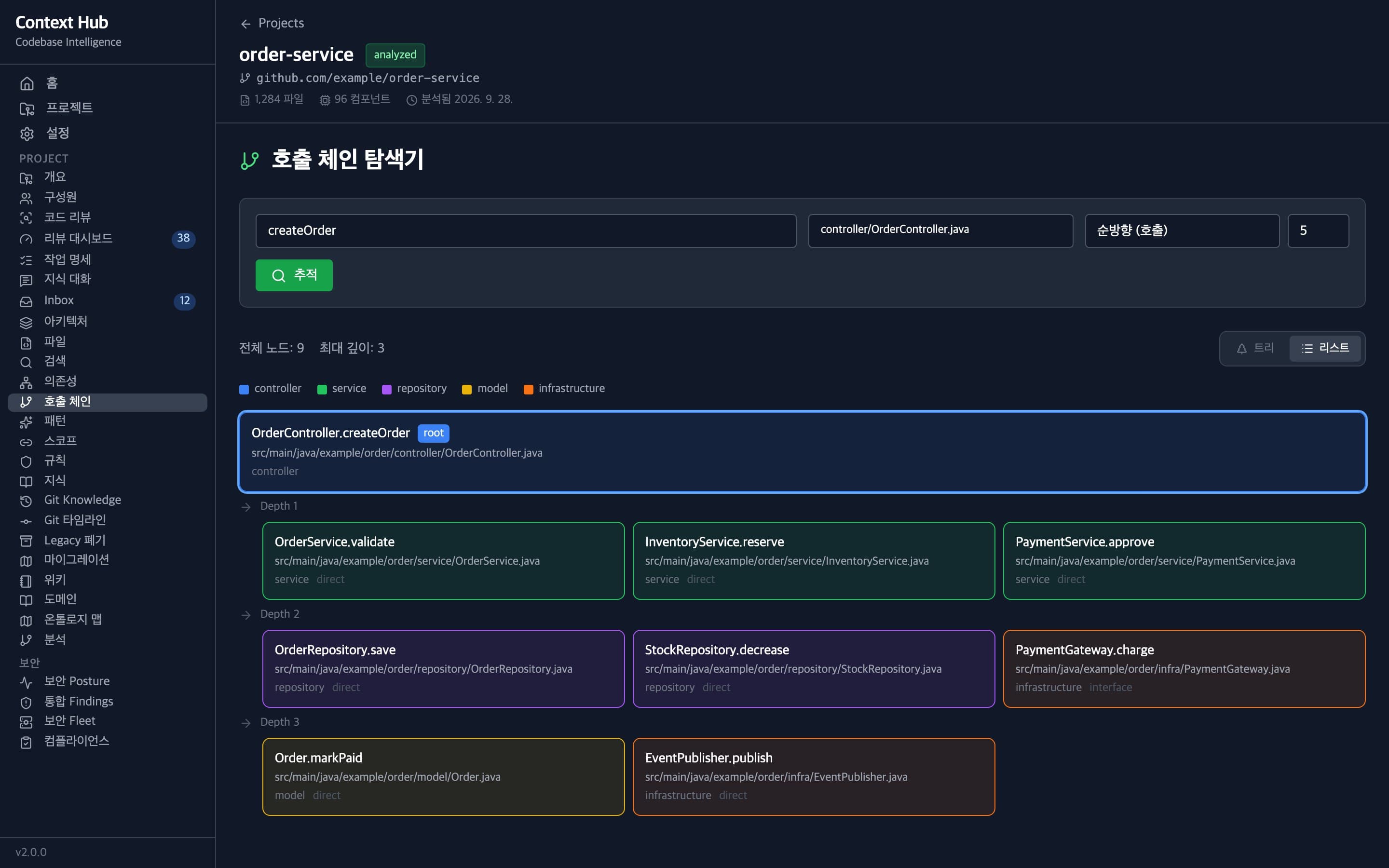
Task: Open the Git Knowledge history icon
Action: [26, 501]
